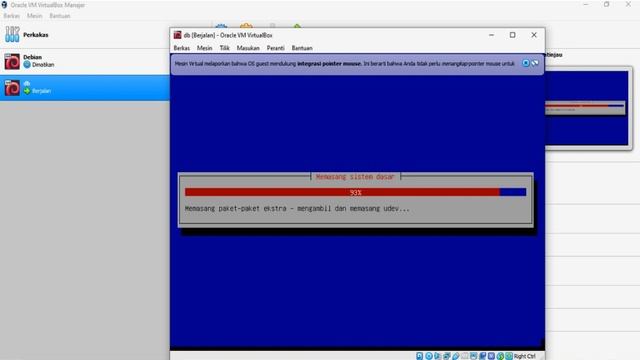Open Mesin menu in the db VM window

click(204, 48)
